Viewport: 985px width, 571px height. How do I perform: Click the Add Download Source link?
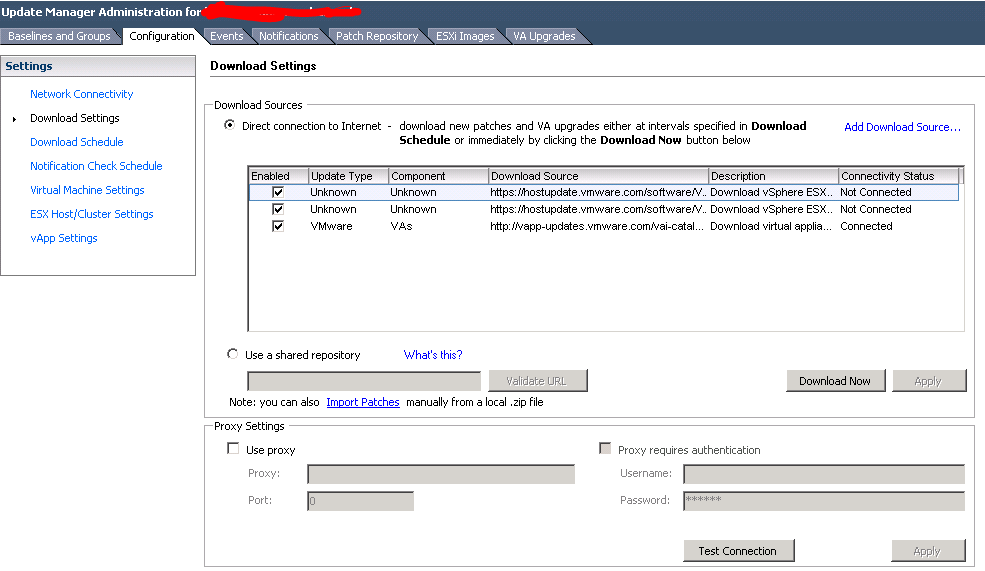click(902, 127)
